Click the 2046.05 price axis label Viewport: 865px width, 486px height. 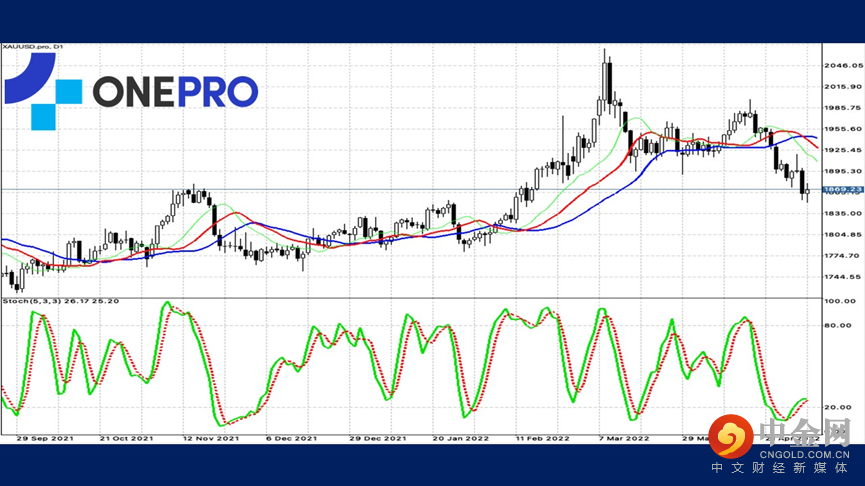(843, 66)
